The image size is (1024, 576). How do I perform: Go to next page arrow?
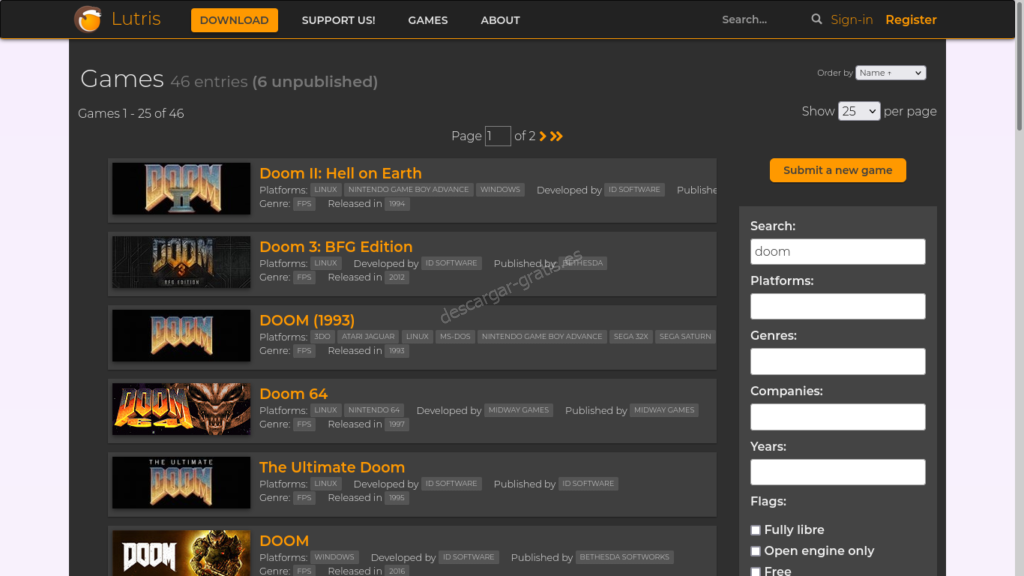(543, 136)
